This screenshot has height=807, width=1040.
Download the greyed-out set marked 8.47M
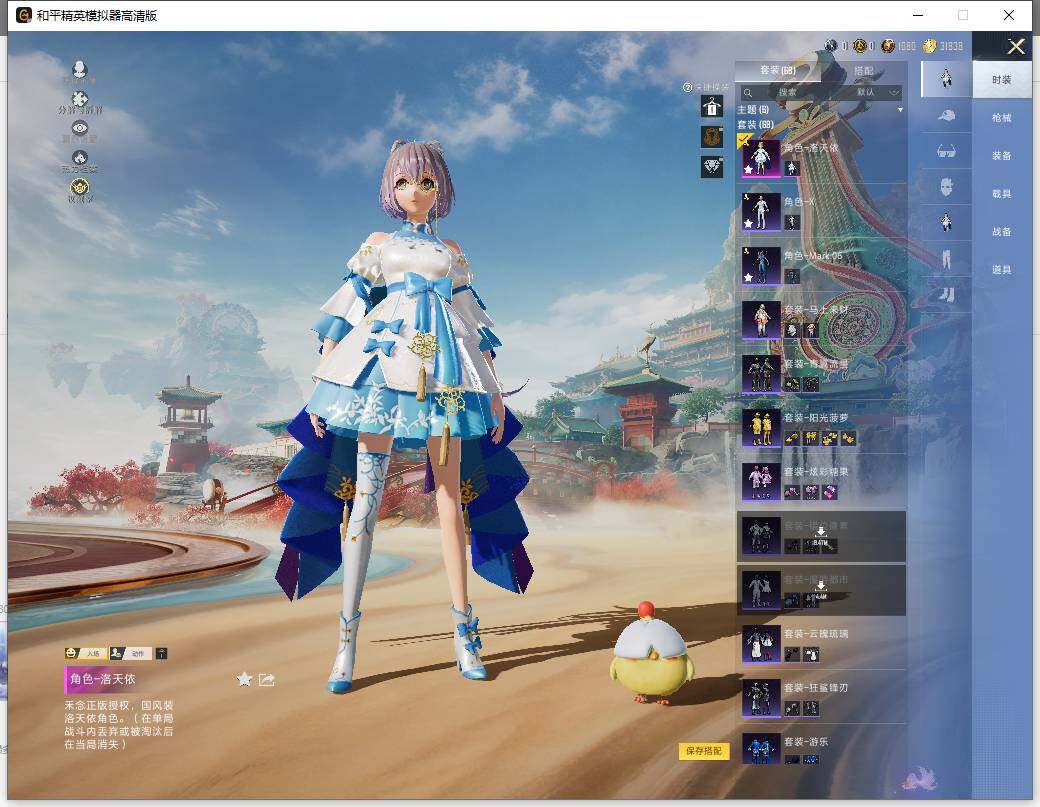[x=820, y=536]
